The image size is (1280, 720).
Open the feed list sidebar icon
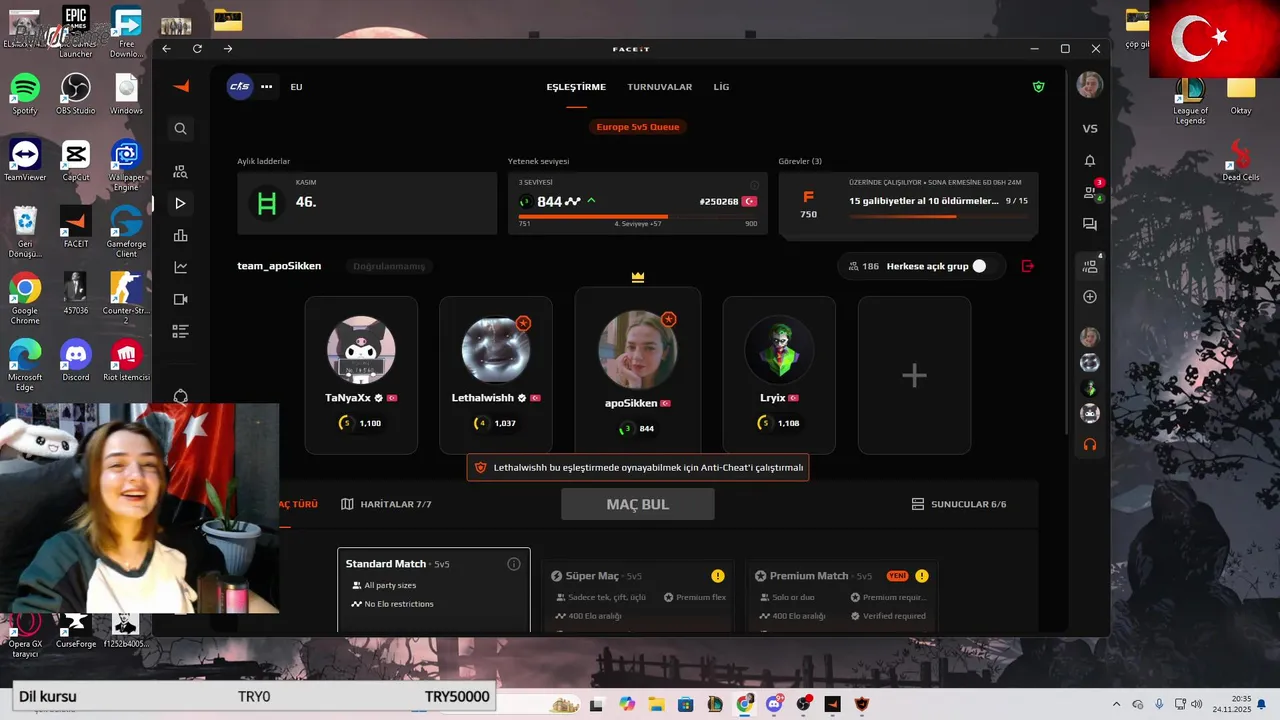point(180,331)
